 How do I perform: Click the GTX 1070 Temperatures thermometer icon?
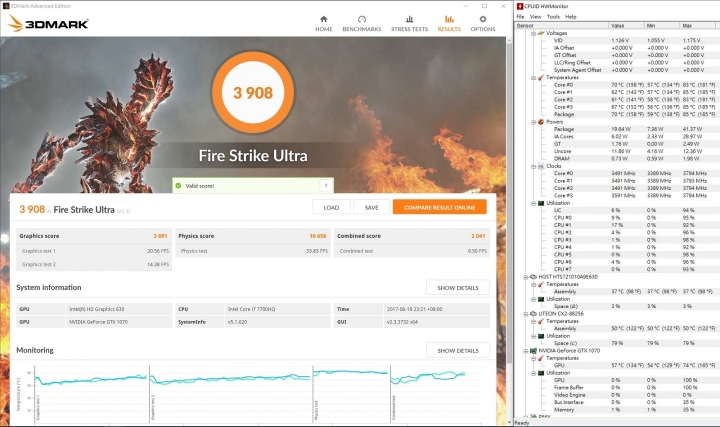541,358
